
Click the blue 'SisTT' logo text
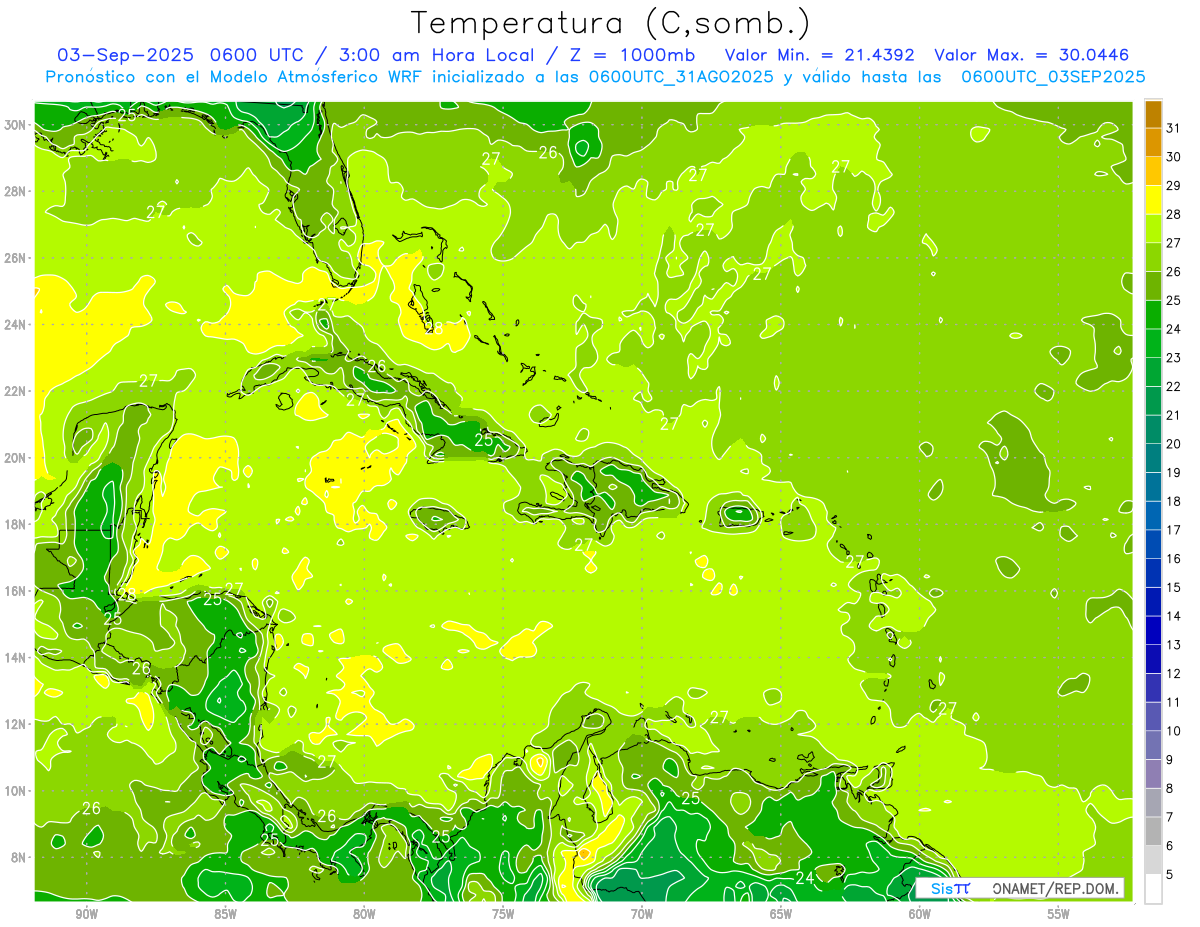tap(950, 888)
